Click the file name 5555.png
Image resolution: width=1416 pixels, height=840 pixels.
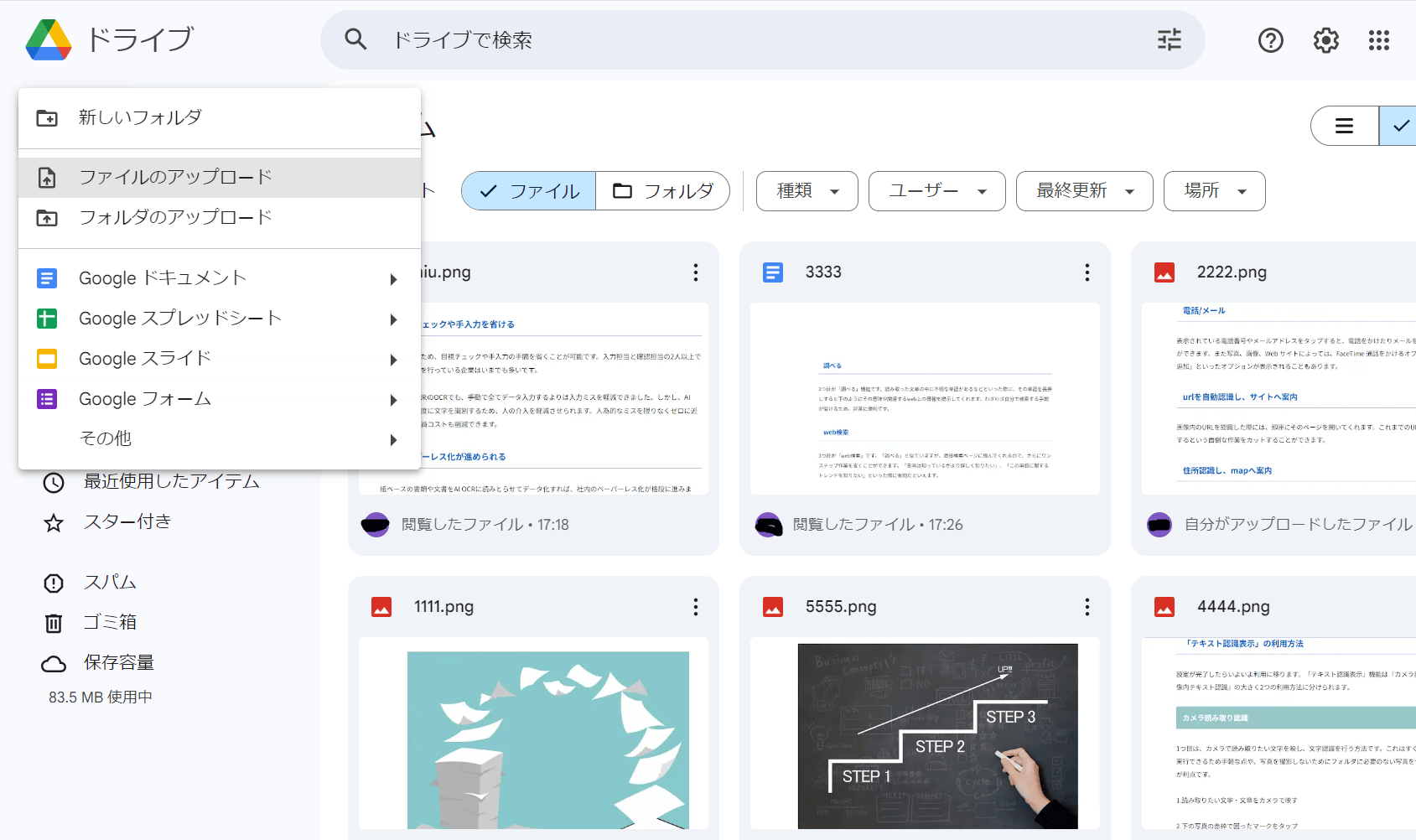[841, 607]
